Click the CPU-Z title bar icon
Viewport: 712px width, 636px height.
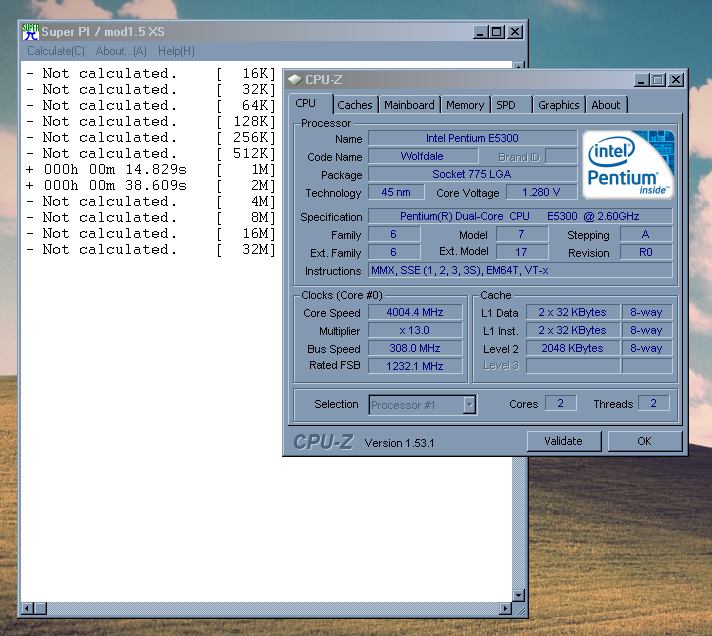click(x=295, y=80)
